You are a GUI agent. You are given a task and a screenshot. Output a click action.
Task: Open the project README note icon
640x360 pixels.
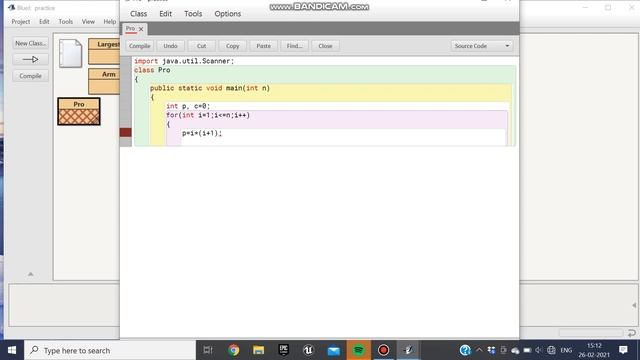click(70, 53)
